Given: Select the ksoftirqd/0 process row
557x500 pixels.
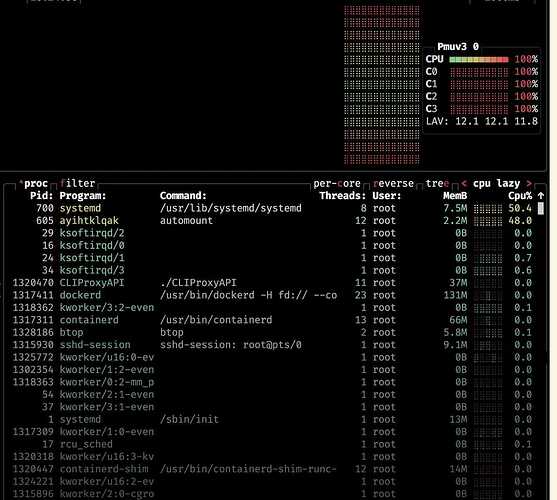Looking at the screenshot, I should pyautogui.click(x=272, y=245).
